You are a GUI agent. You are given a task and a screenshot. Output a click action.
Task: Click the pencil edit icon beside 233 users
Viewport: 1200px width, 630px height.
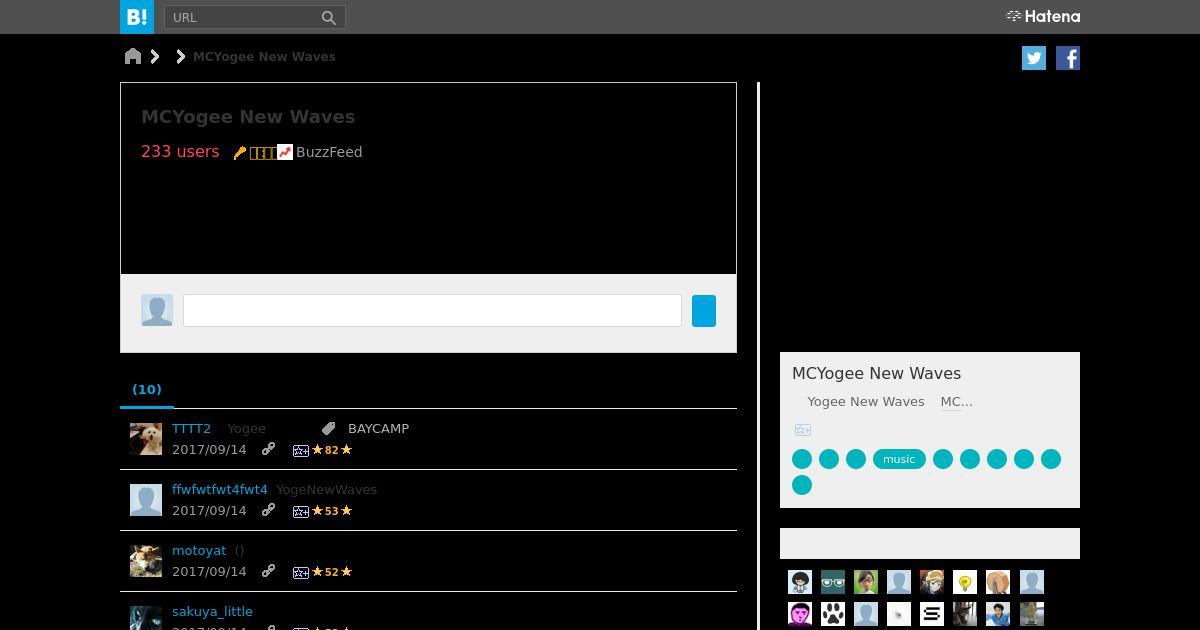pos(240,153)
